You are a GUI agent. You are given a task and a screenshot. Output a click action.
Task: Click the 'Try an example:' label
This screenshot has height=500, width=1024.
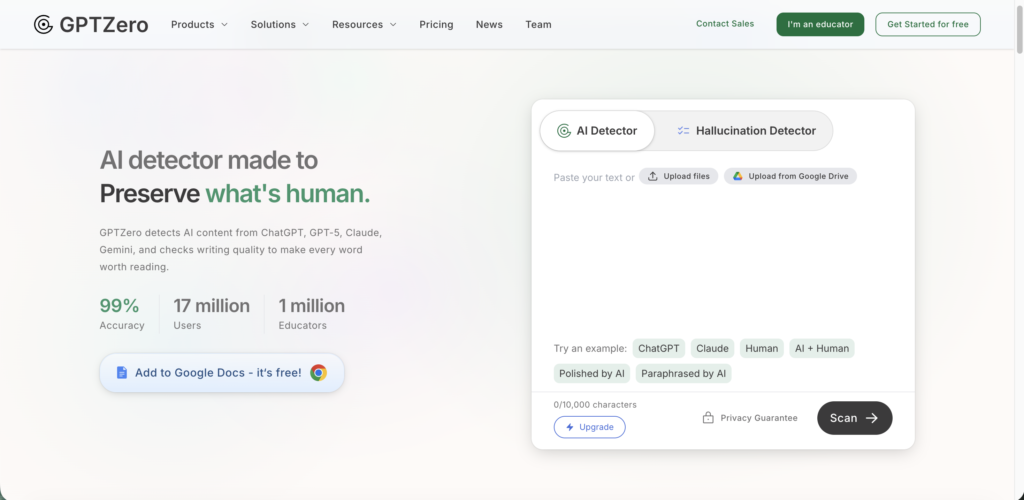point(590,349)
